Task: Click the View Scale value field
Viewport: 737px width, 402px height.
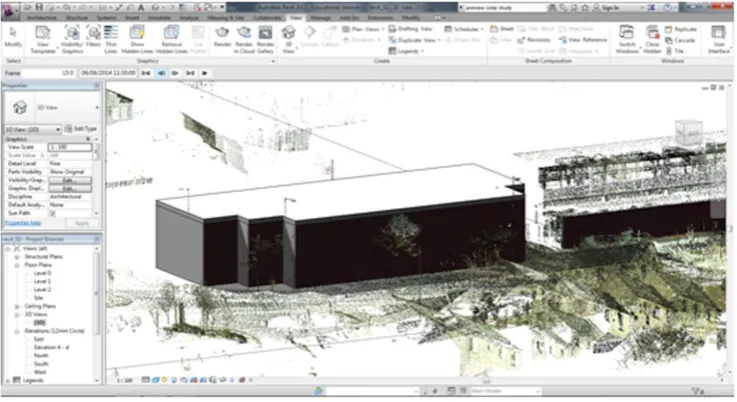Action: [x=70, y=148]
